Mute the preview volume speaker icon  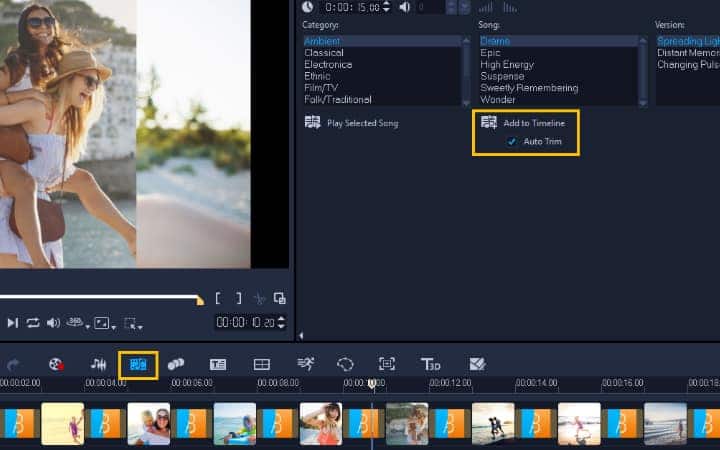[53, 323]
